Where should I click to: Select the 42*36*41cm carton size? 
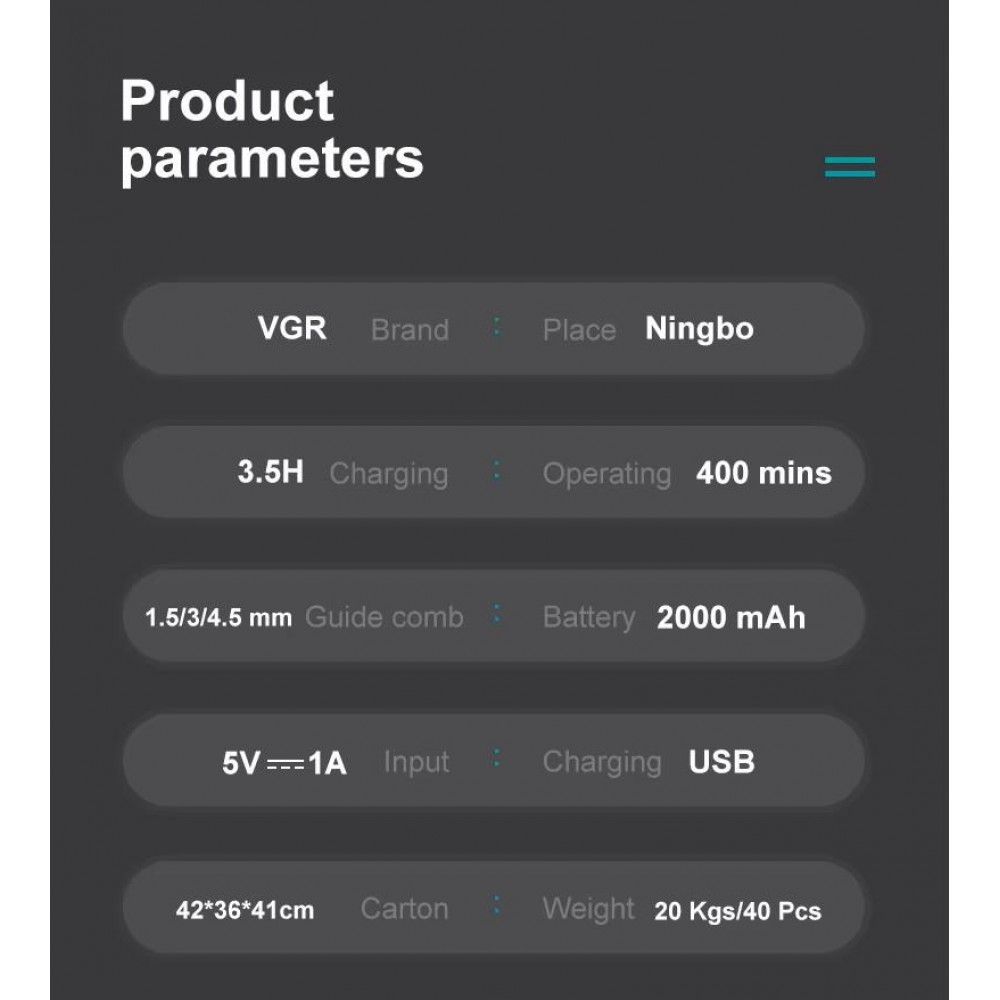pyautogui.click(x=245, y=910)
